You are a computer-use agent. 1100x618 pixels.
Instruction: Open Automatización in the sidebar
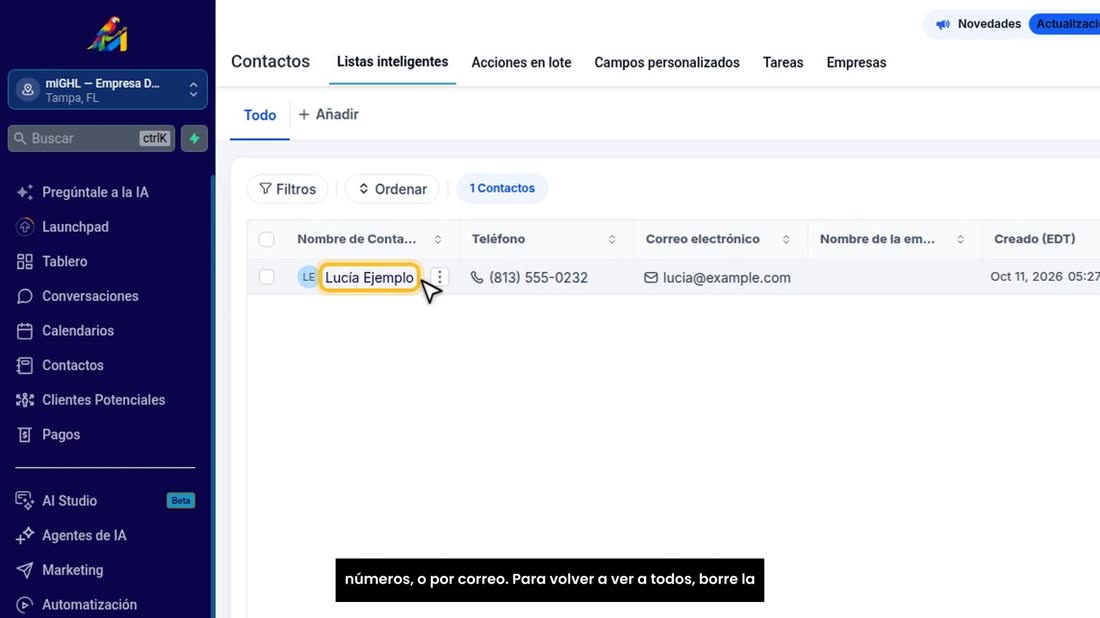point(76,605)
